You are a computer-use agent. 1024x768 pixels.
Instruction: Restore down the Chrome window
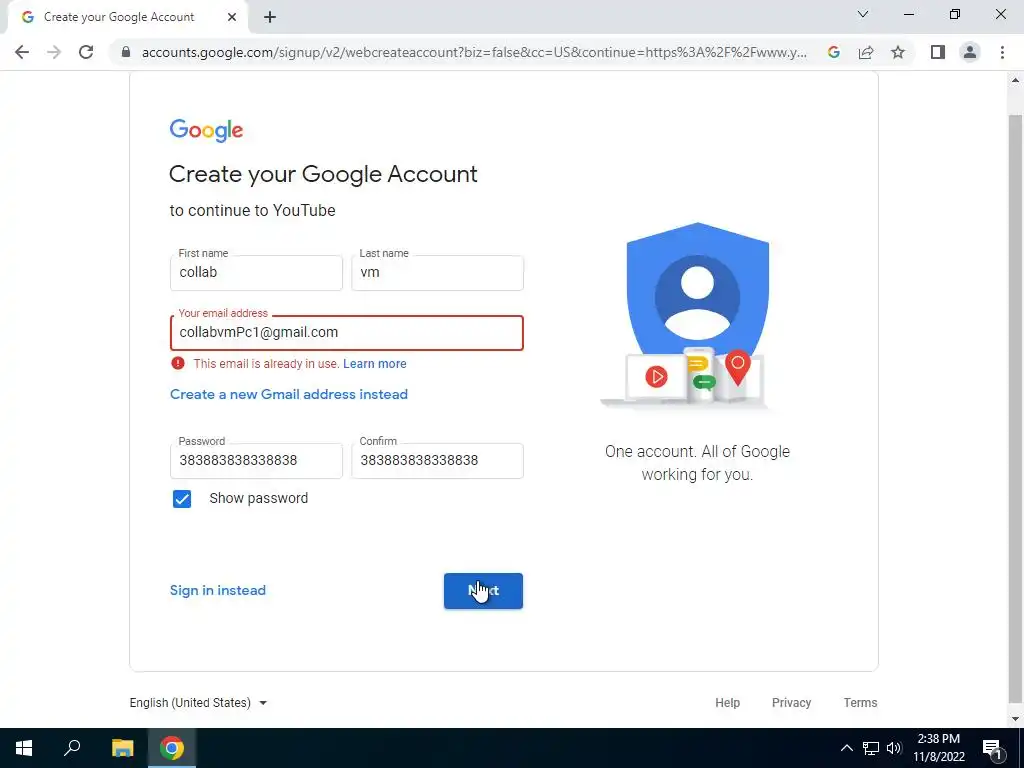pos(955,14)
